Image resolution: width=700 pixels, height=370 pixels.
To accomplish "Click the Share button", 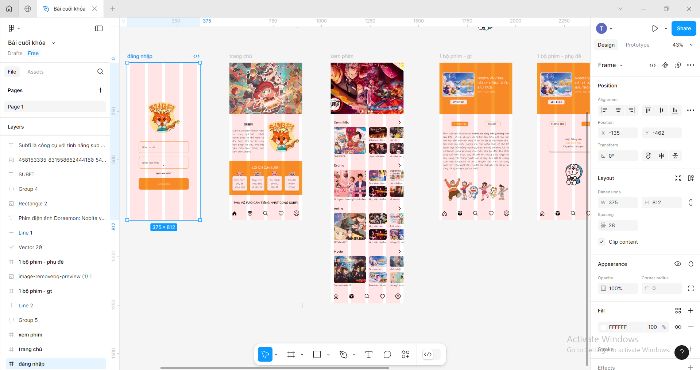I will point(683,28).
